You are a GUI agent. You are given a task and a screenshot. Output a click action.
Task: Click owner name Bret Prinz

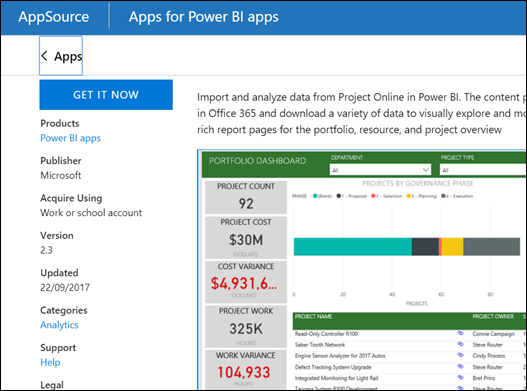484,378
